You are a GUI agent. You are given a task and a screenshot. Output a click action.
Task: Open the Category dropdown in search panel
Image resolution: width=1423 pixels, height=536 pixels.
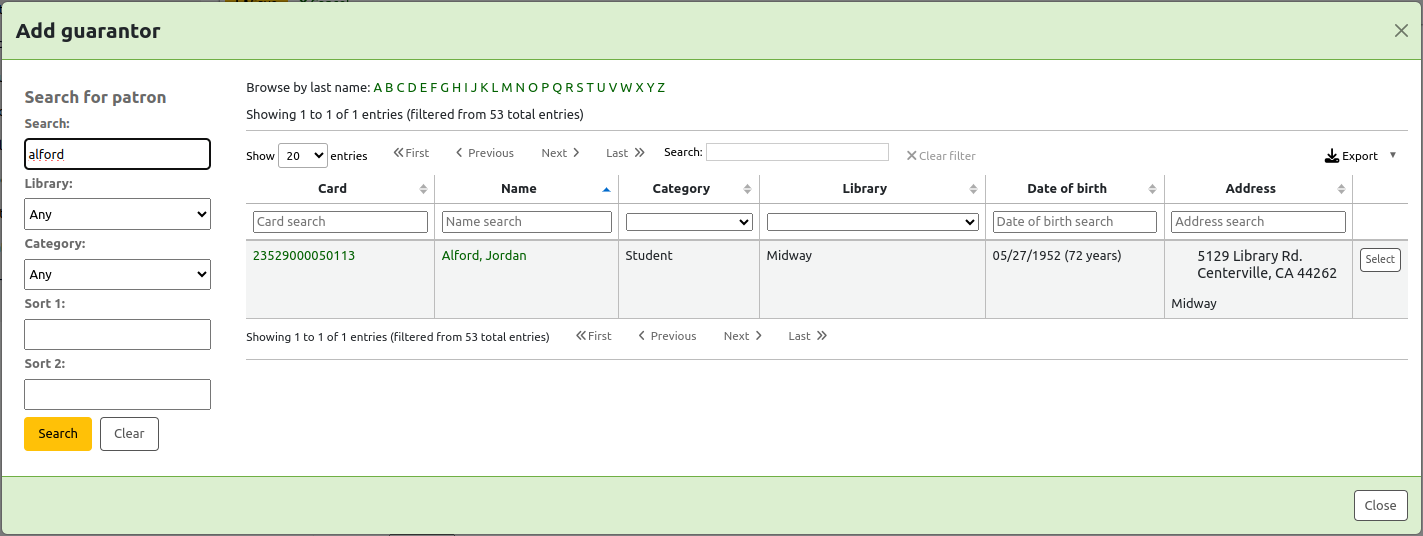(117, 274)
